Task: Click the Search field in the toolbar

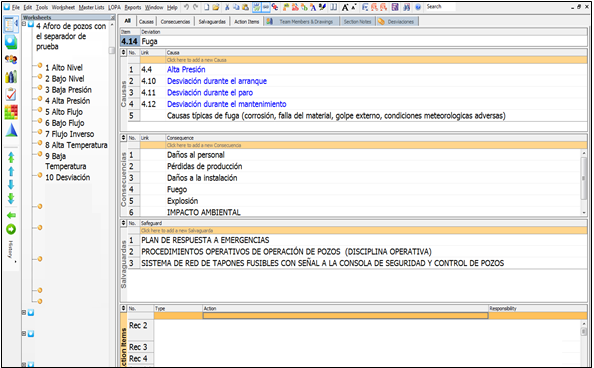Action: coord(440,7)
